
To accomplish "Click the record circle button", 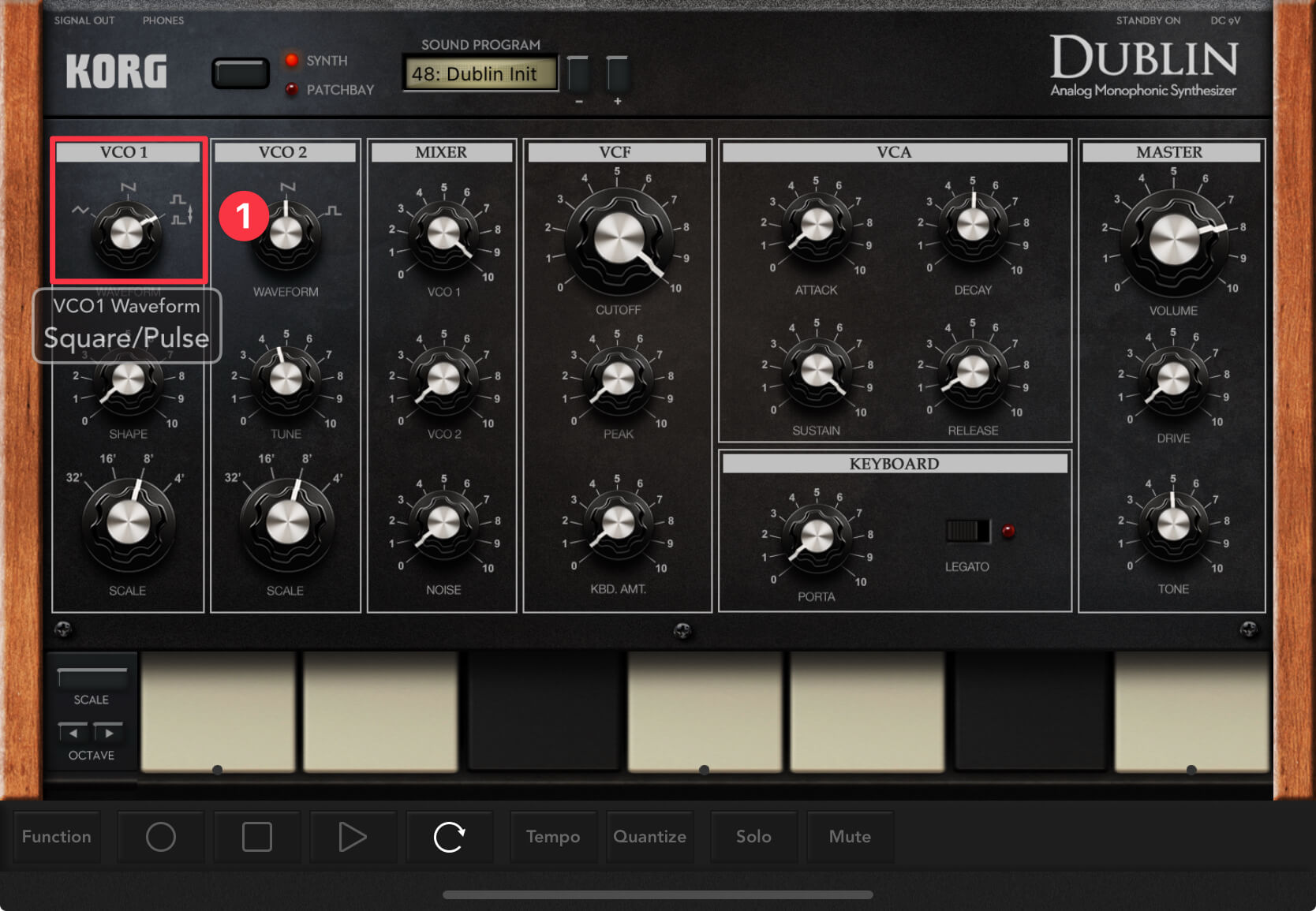I will [x=161, y=837].
